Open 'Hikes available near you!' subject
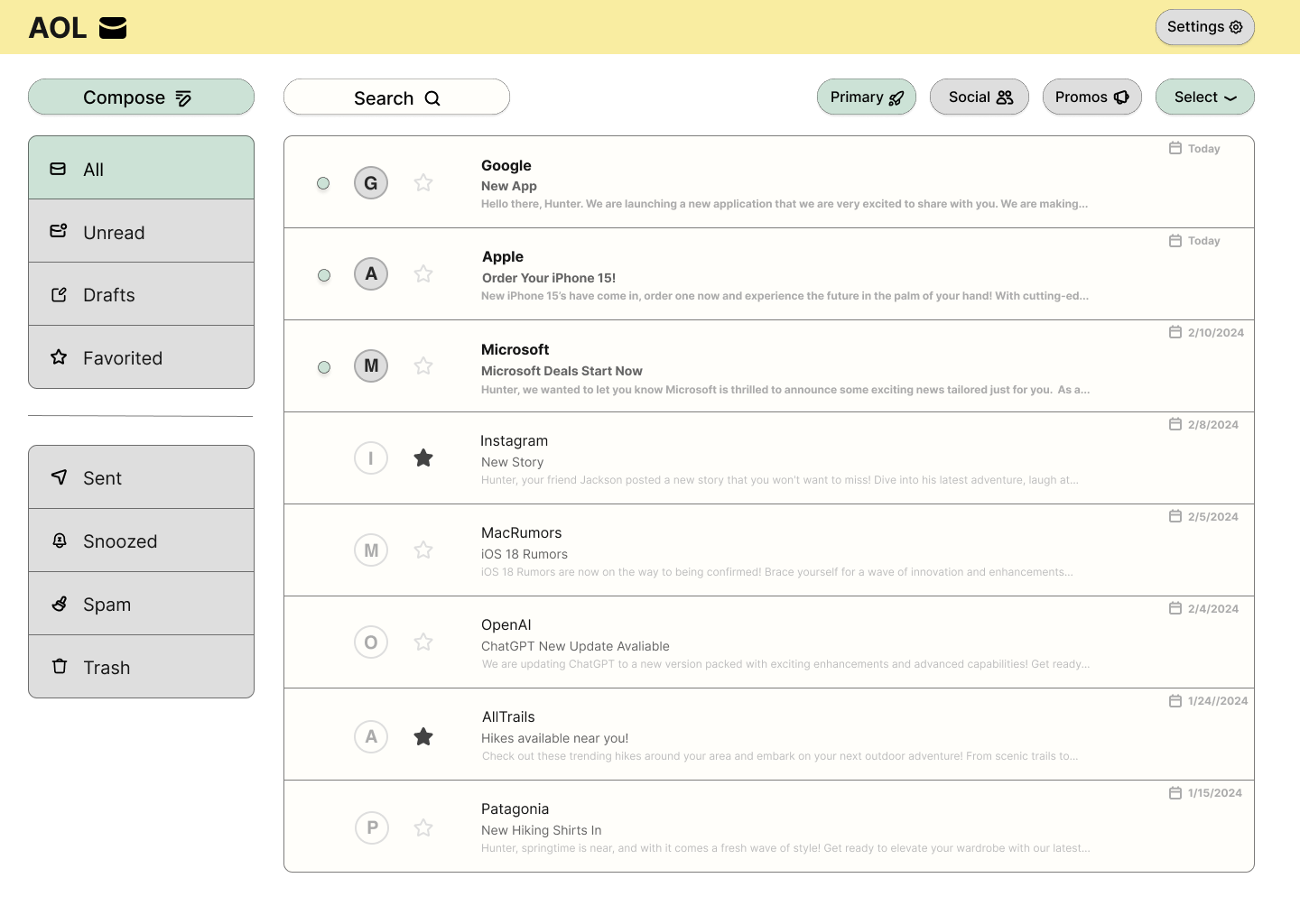The width and height of the screenshot is (1300, 924). point(554,738)
